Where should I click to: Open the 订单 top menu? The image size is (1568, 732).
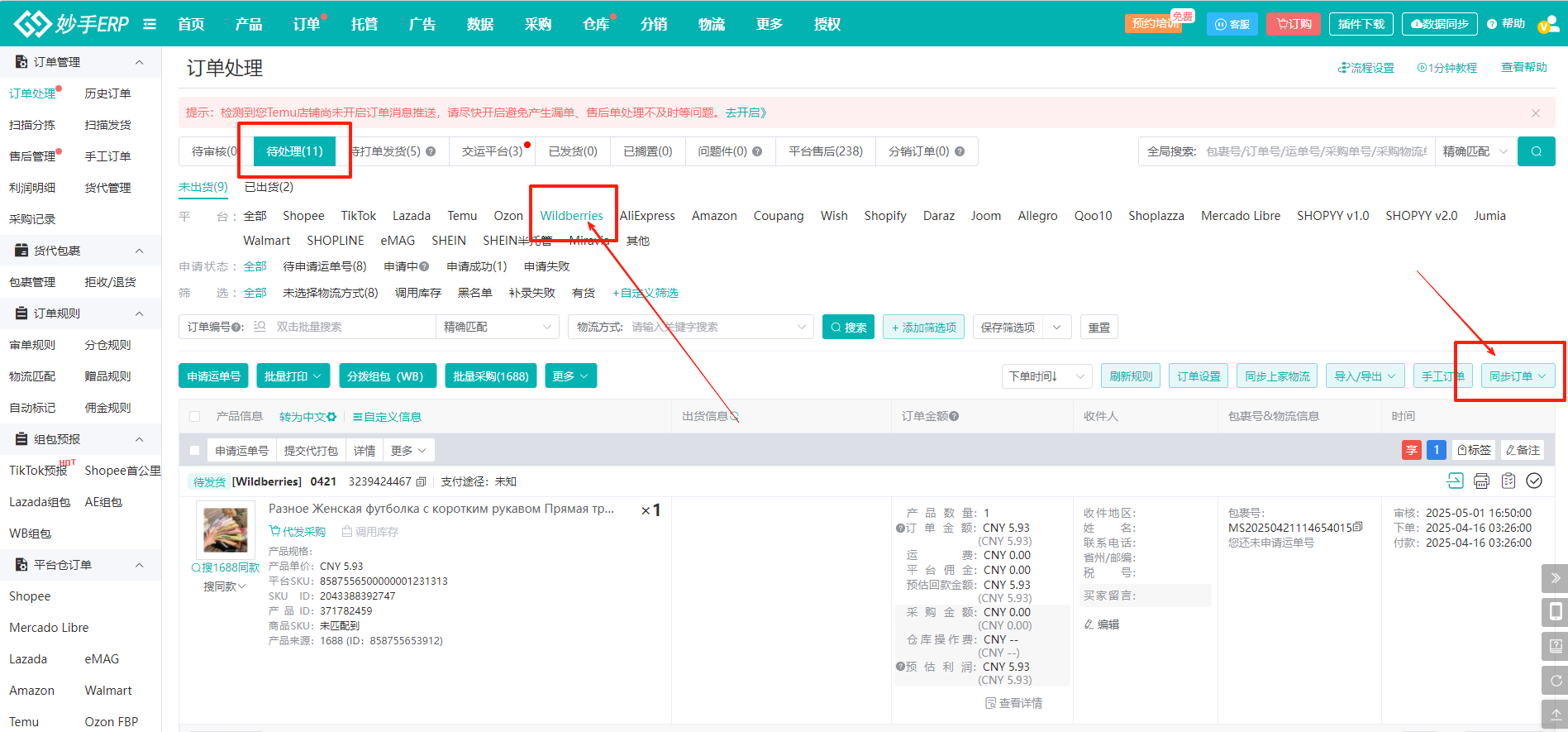click(307, 24)
